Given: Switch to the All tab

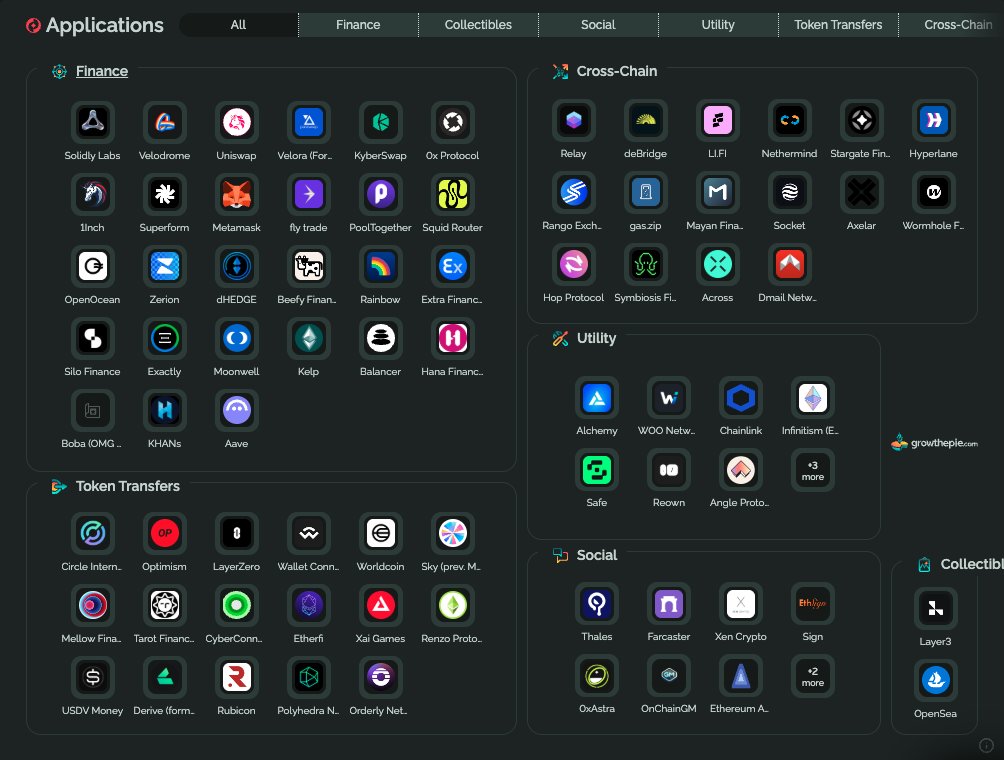Looking at the screenshot, I should [238, 24].
